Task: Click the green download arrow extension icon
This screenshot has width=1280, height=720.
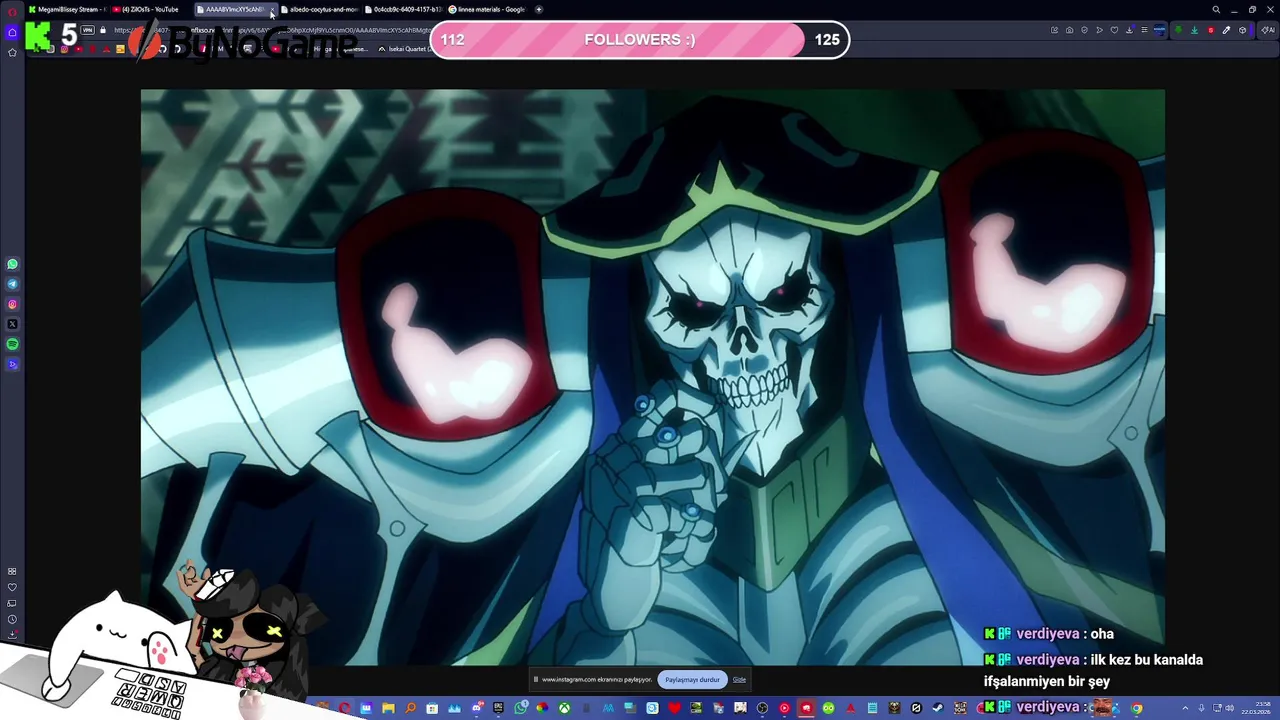Action: 1194,30
